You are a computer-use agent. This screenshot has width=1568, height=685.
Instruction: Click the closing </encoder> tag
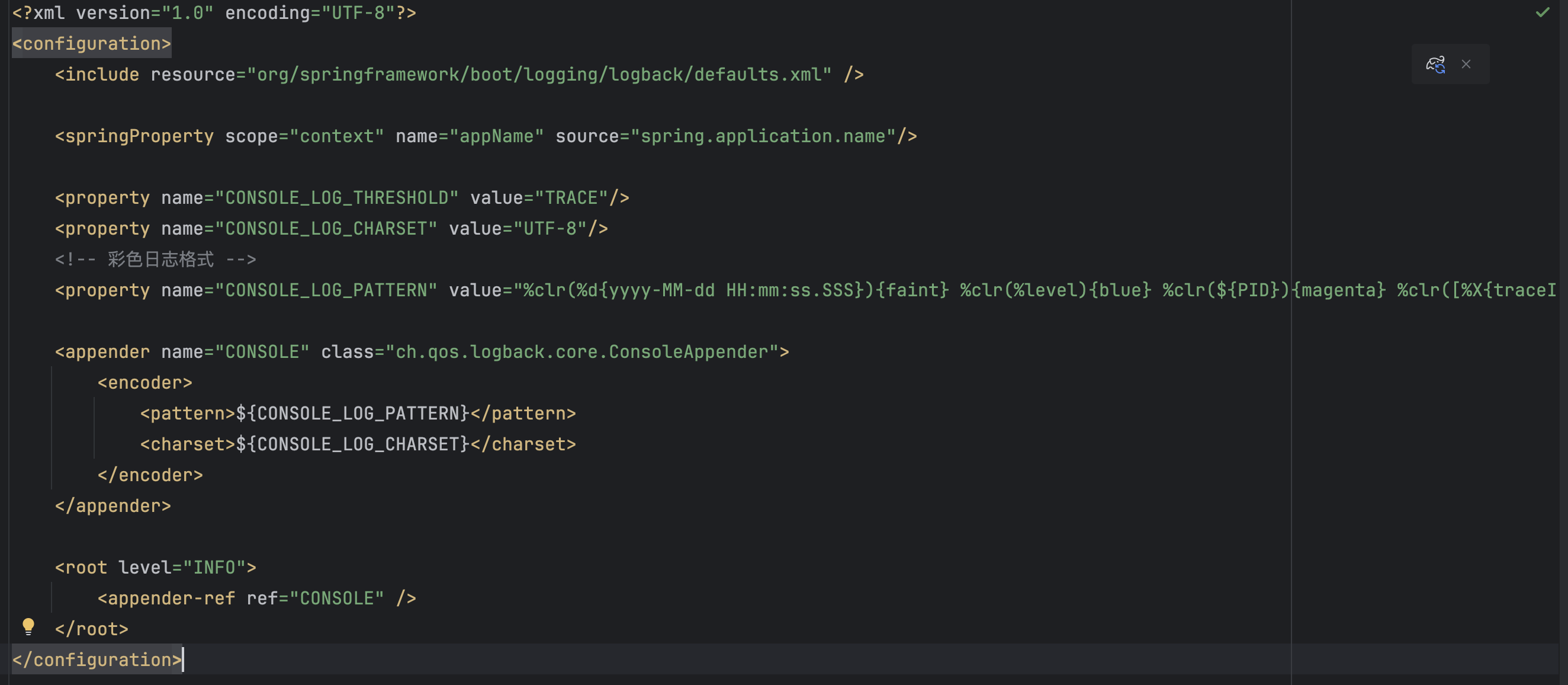(x=150, y=475)
